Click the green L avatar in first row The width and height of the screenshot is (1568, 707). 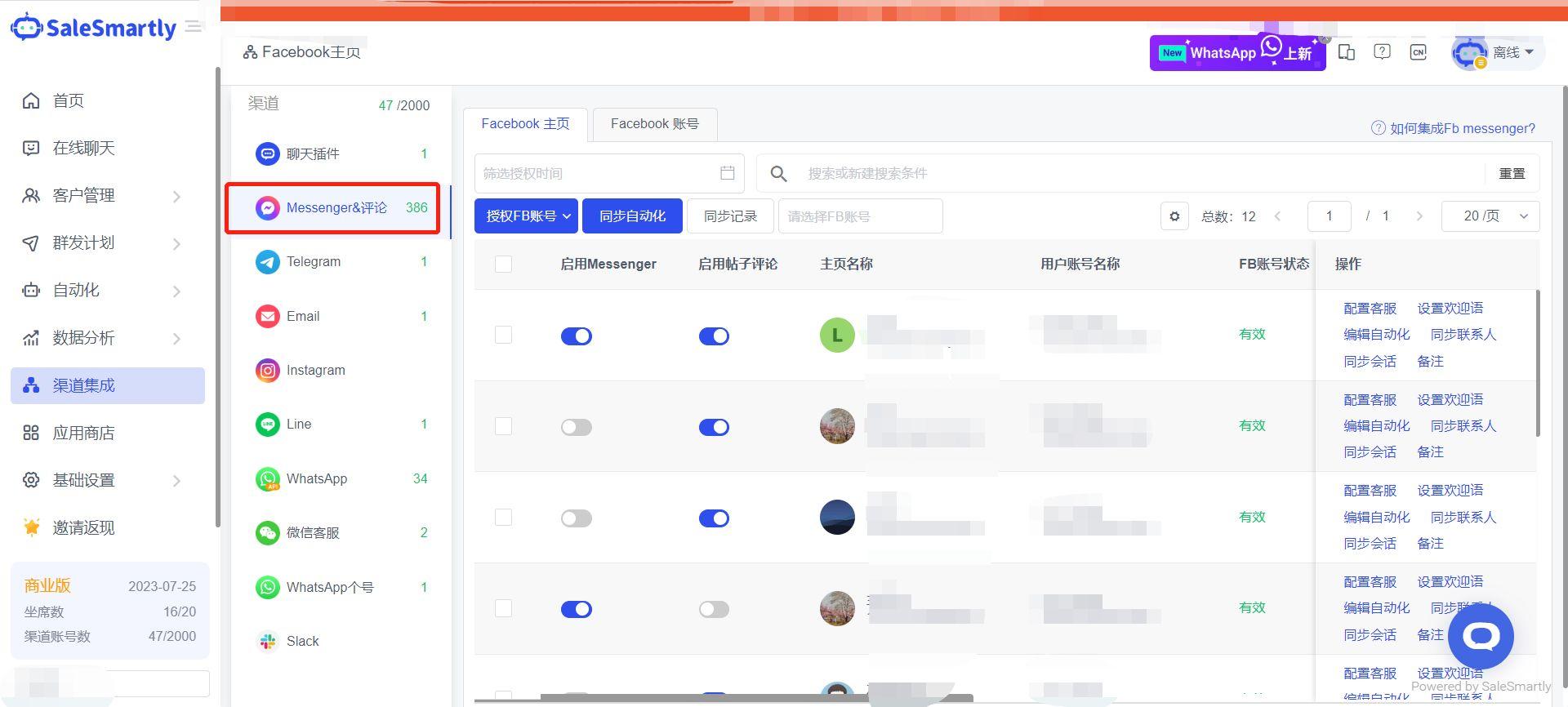tap(837, 335)
